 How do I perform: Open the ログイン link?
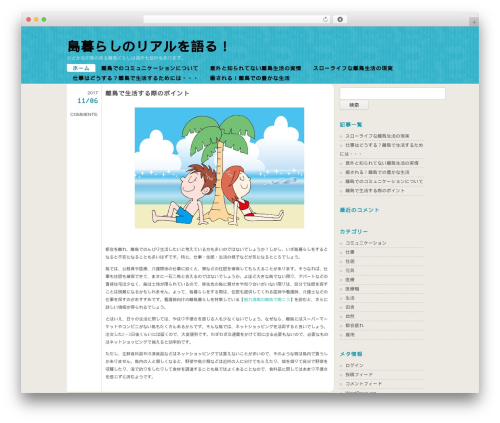click(x=354, y=366)
